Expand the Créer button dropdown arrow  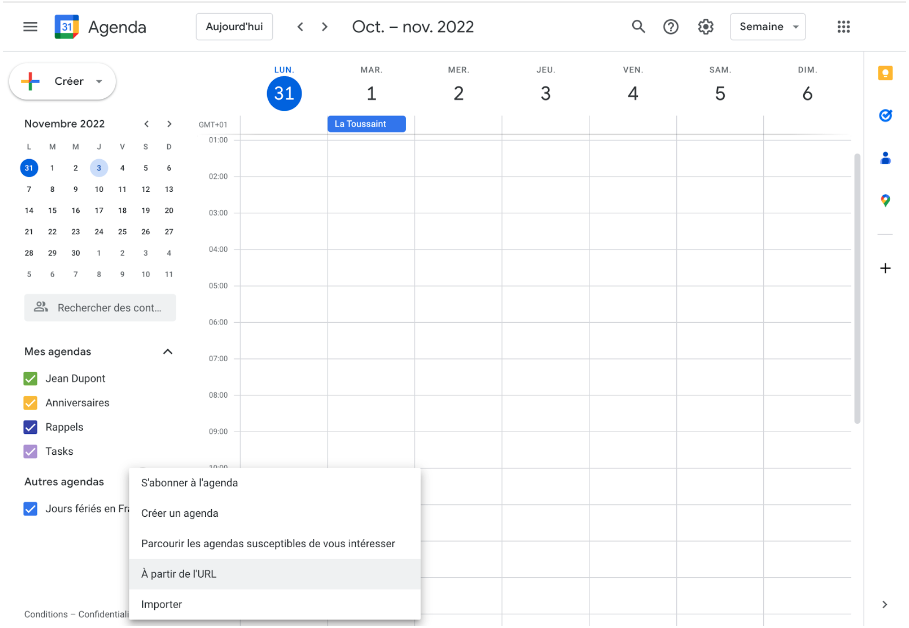[x=99, y=81]
